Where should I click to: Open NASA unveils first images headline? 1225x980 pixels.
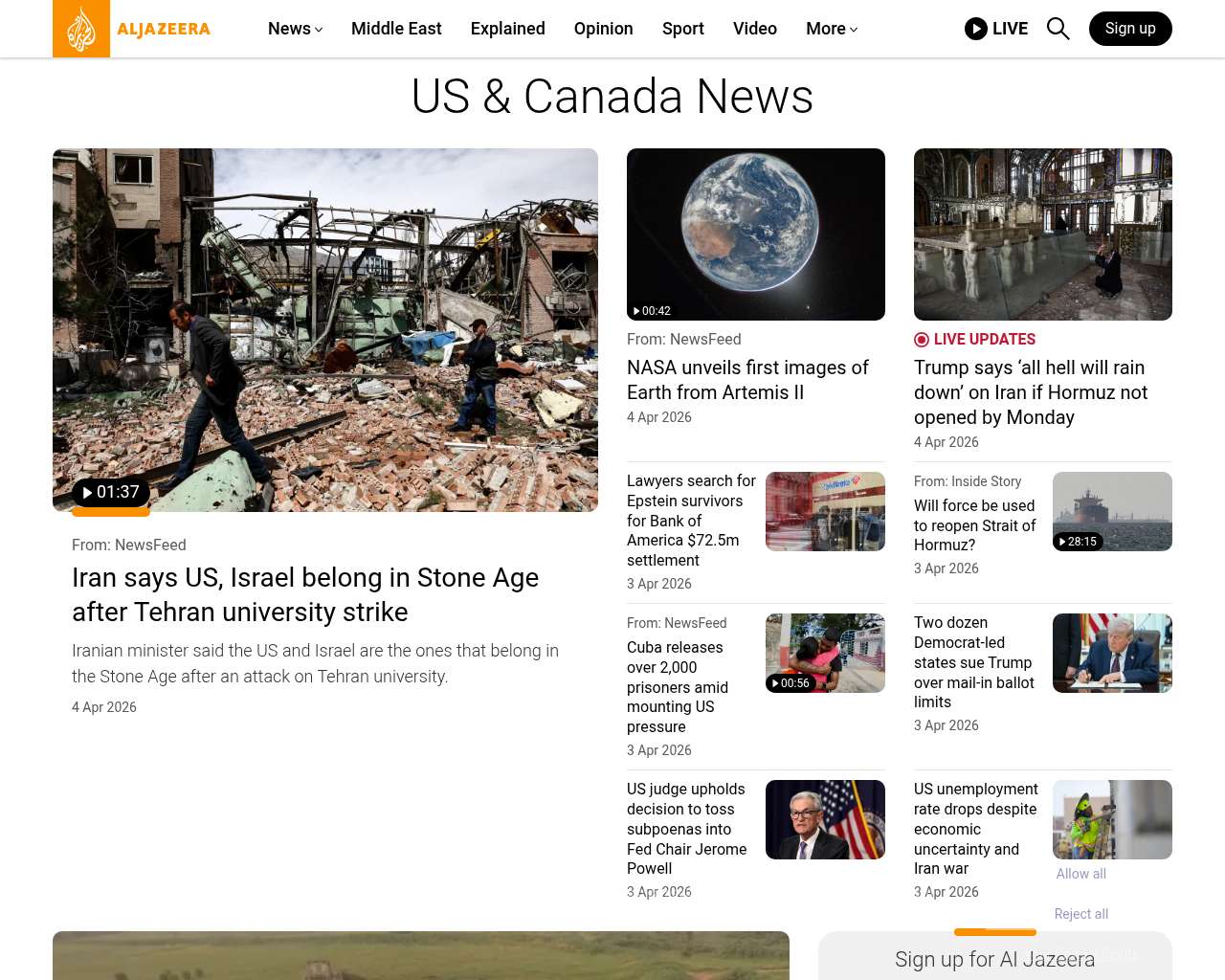pos(747,380)
